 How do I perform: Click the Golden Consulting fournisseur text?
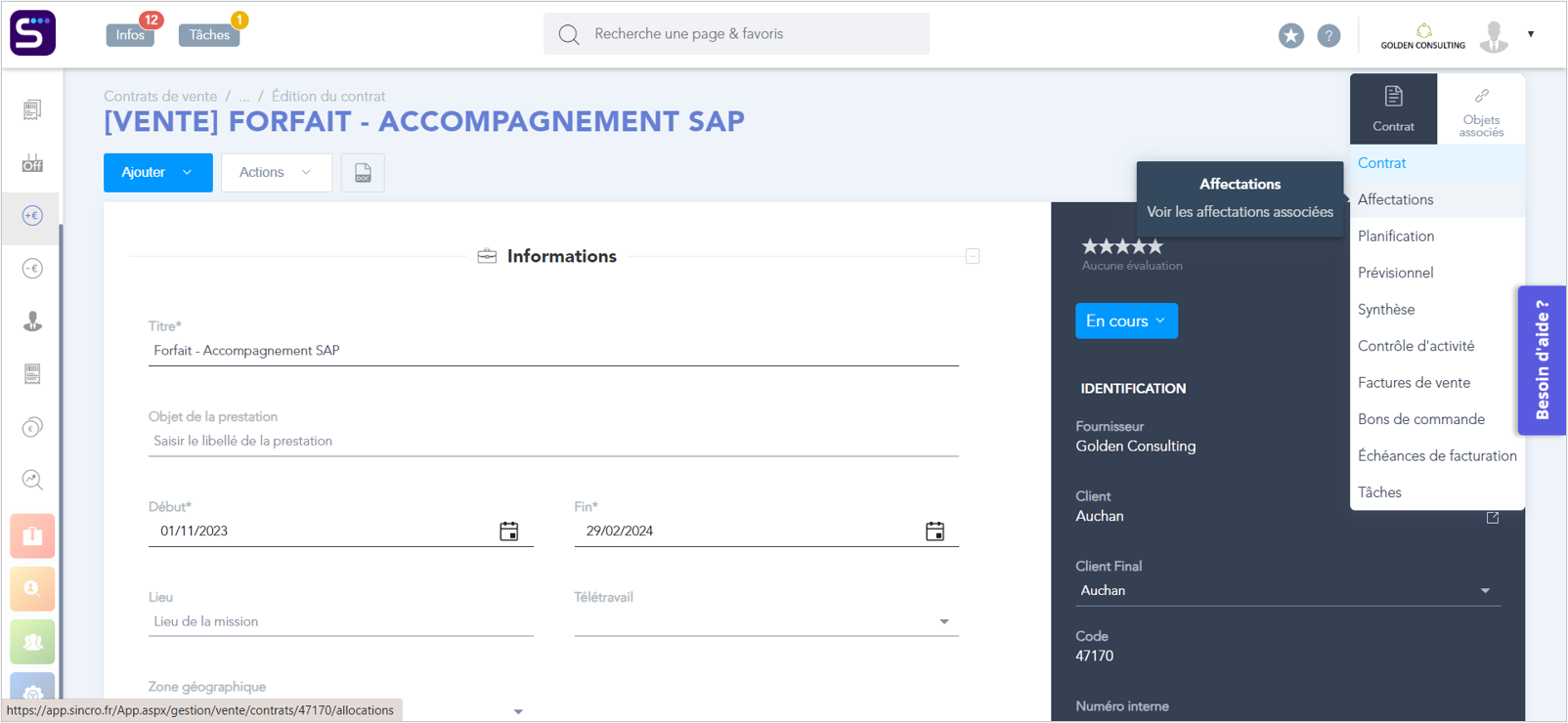[x=1136, y=447]
